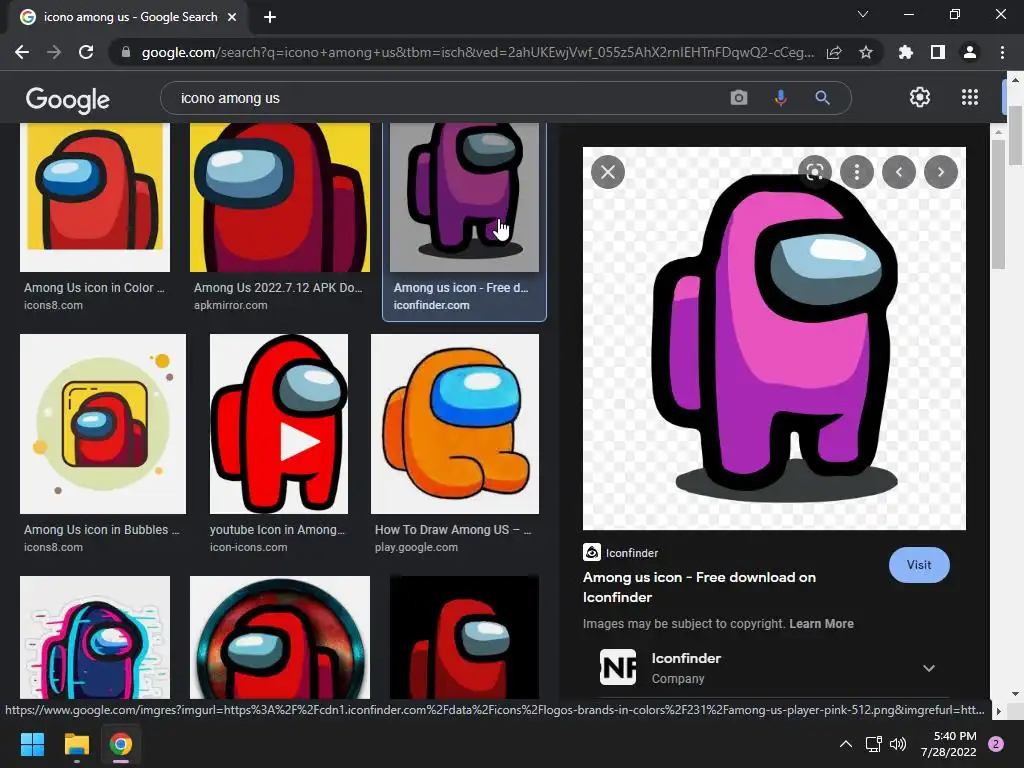Open Chrome three-dot menu
Screen dimensions: 1024x768
point(1002,52)
